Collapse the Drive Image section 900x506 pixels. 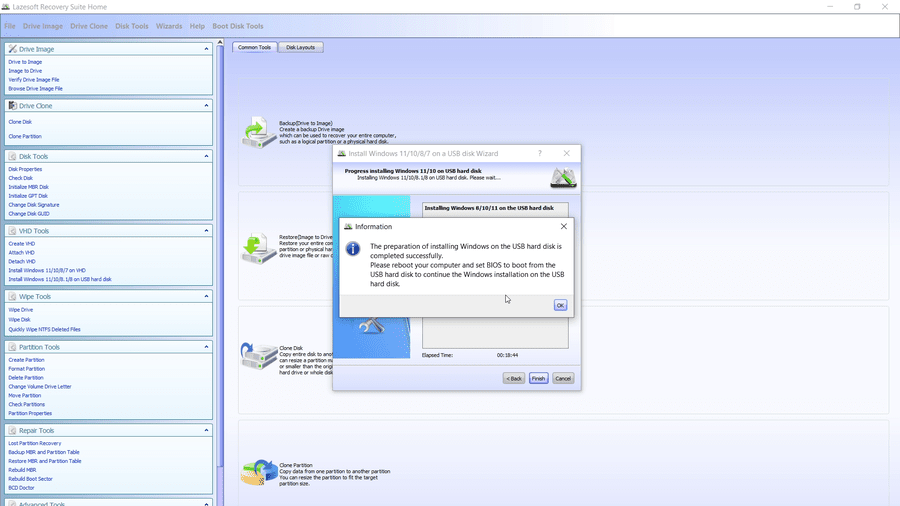[206, 49]
